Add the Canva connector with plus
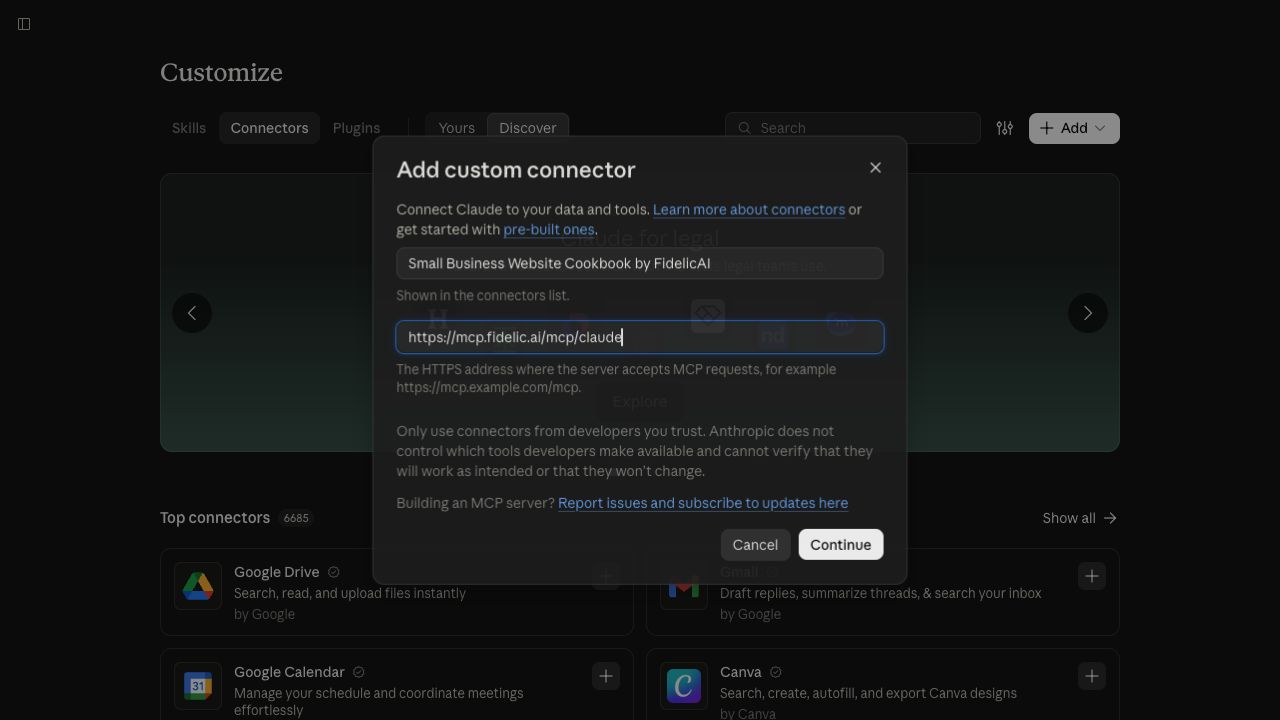This screenshot has width=1280, height=720. (1092, 676)
